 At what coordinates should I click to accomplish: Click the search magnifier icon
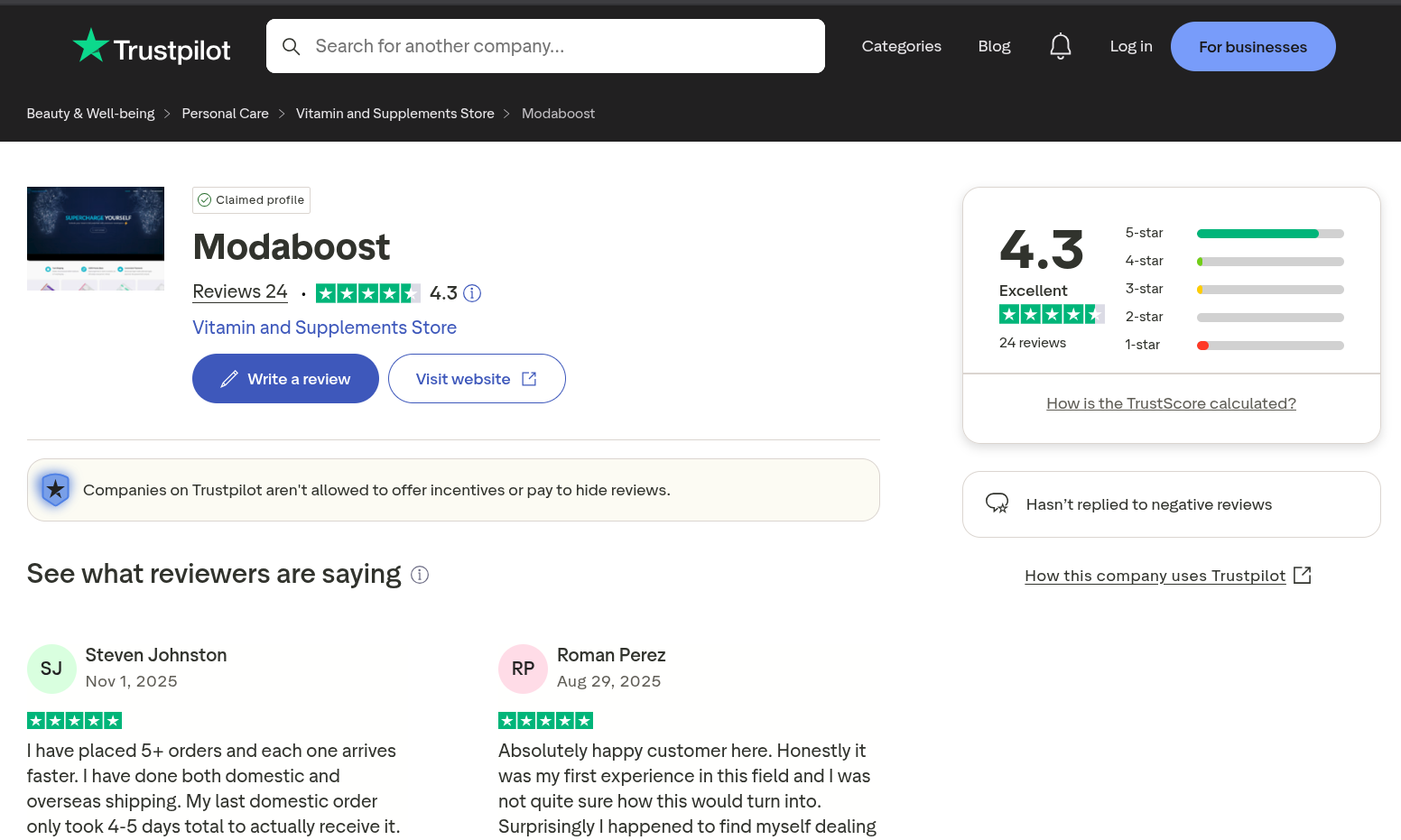(x=292, y=46)
